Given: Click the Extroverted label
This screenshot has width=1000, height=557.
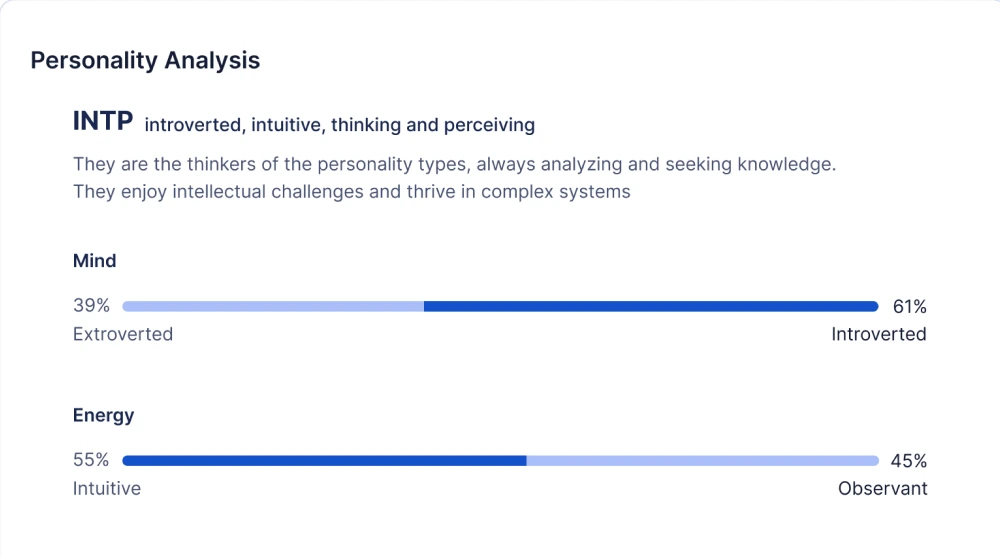Looking at the screenshot, I should click(123, 334).
